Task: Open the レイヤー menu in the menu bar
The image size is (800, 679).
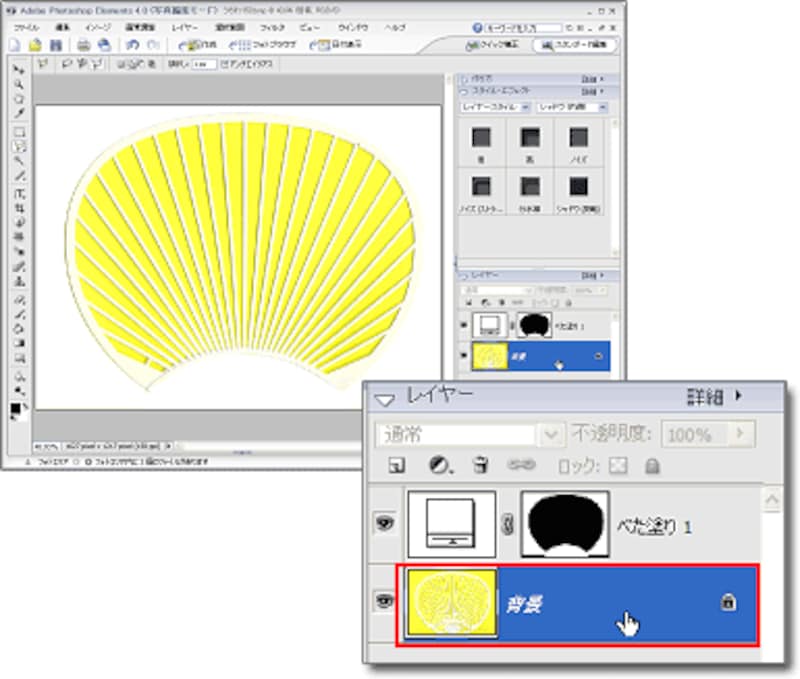Action: coord(185,28)
